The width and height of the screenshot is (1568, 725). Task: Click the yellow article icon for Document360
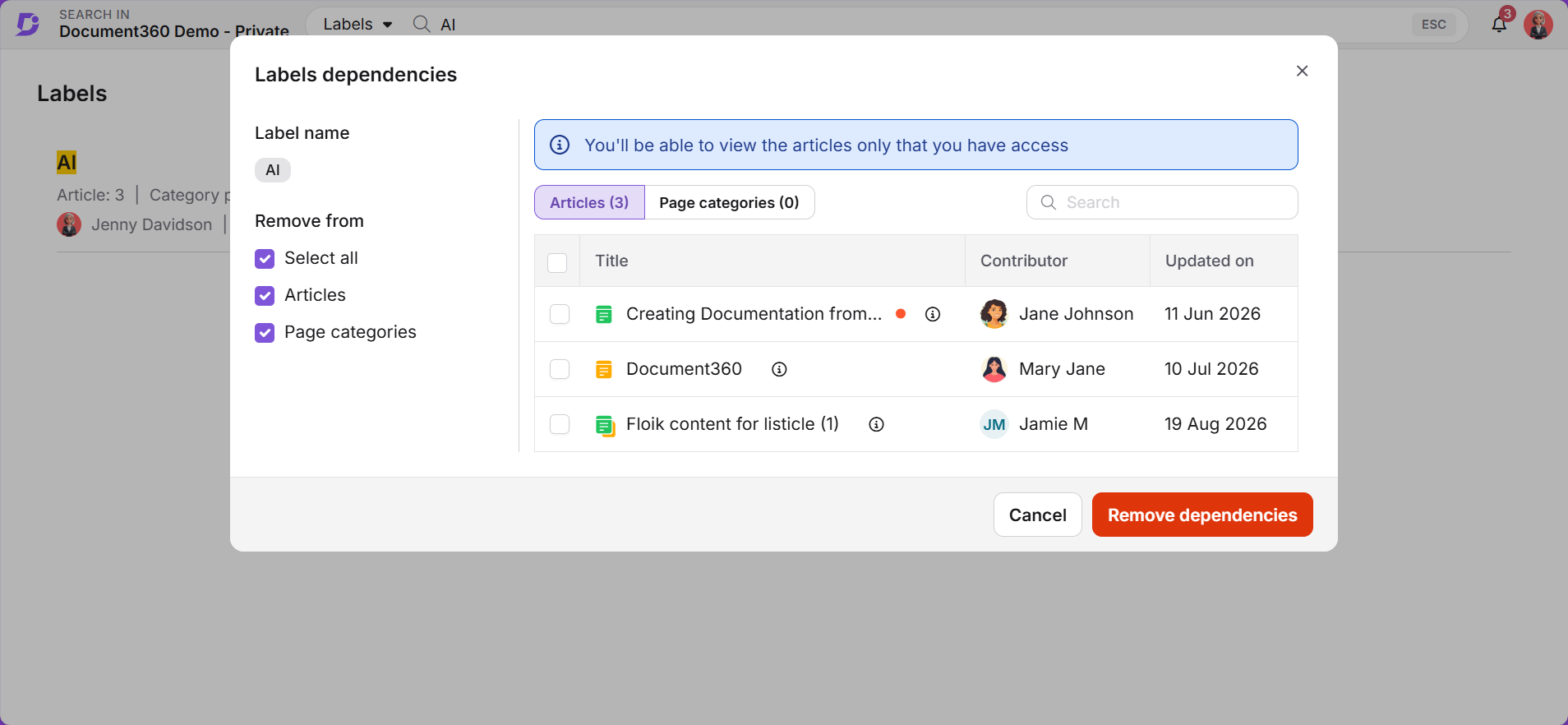(604, 369)
